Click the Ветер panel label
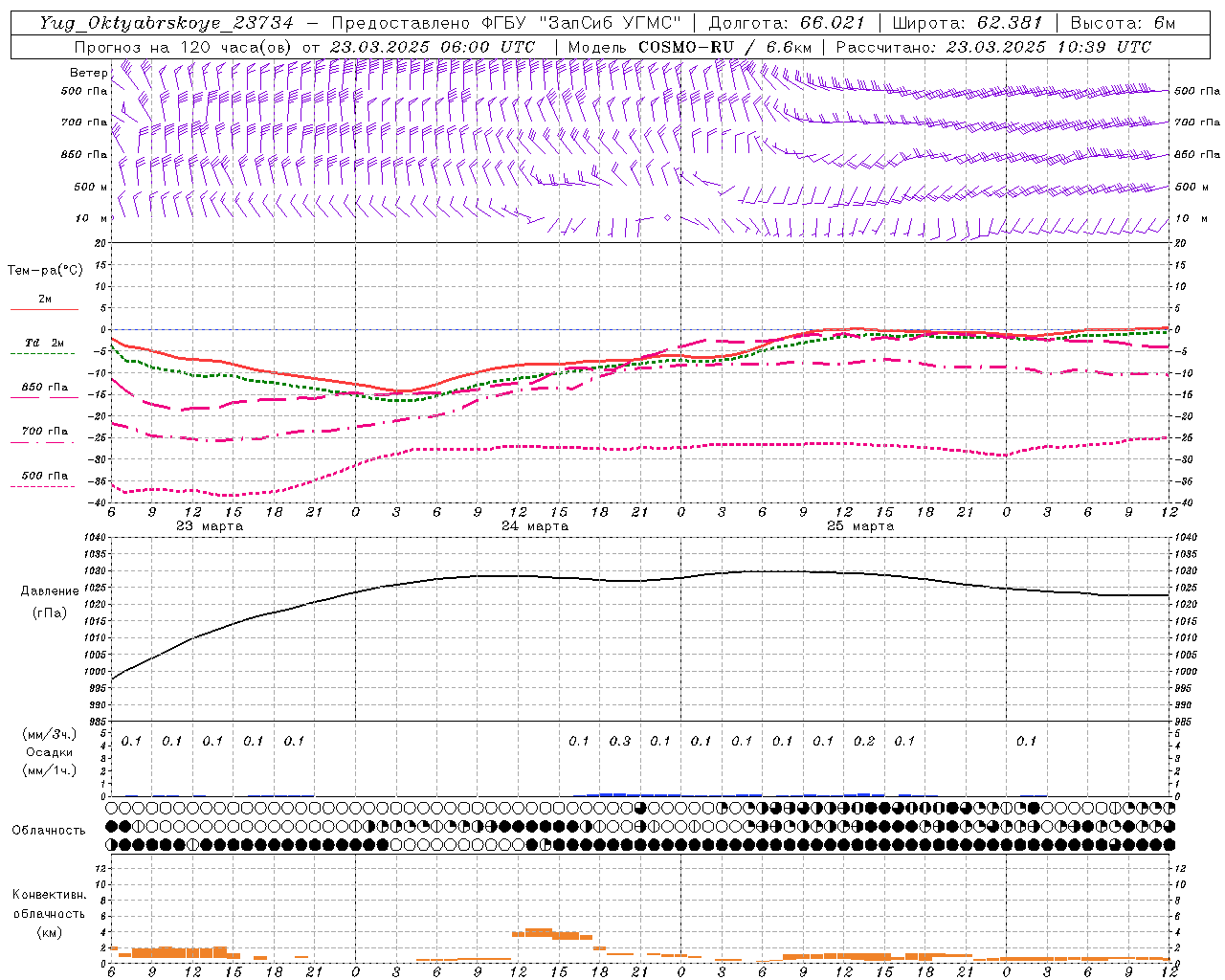 pos(88,73)
